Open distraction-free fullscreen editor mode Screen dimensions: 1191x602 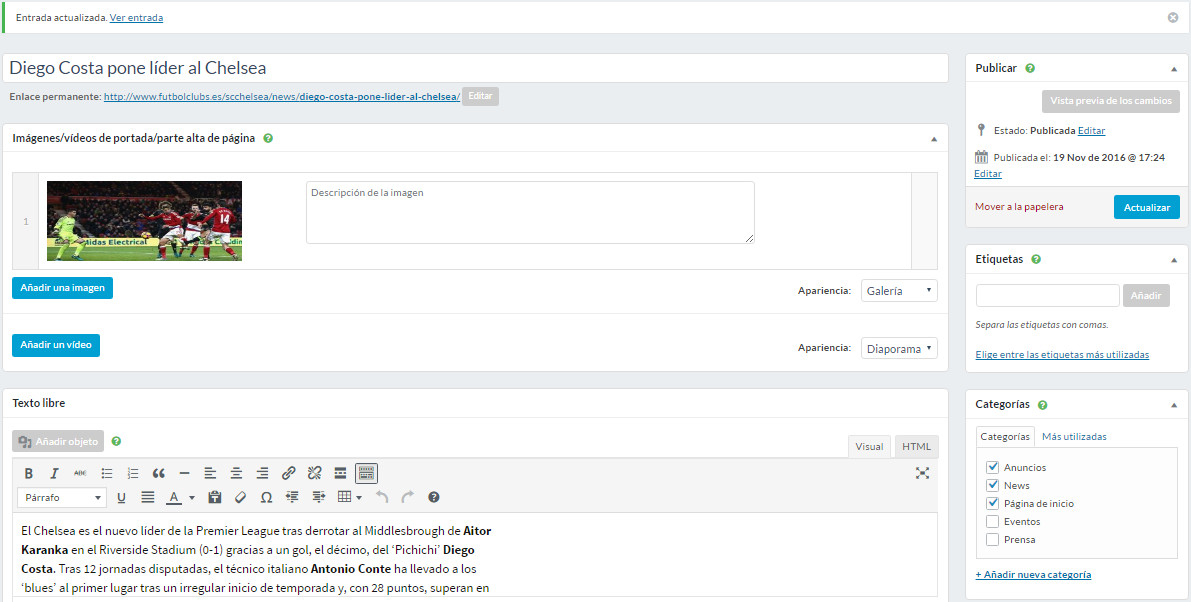point(922,474)
